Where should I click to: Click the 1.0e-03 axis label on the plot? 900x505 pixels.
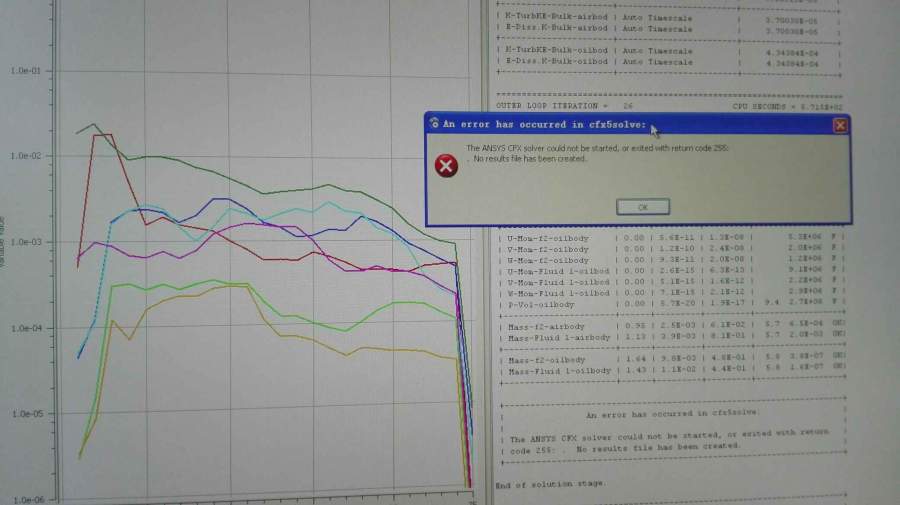[26, 242]
